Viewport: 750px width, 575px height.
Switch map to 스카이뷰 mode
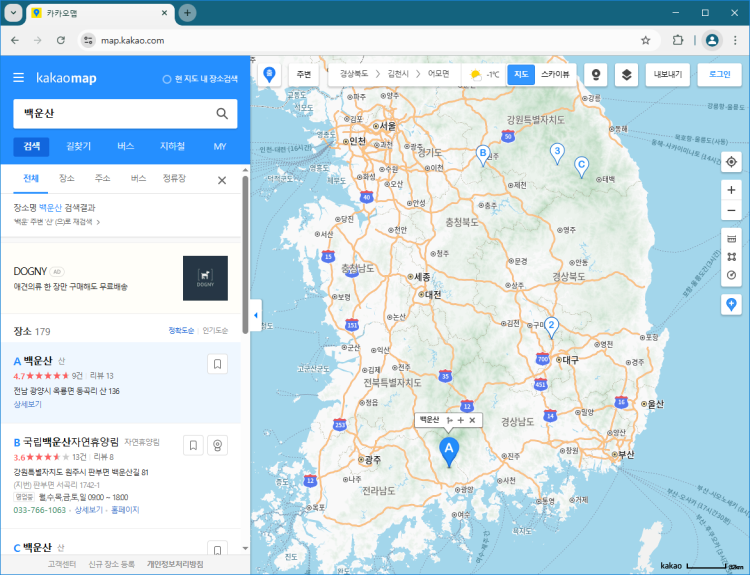coord(555,75)
